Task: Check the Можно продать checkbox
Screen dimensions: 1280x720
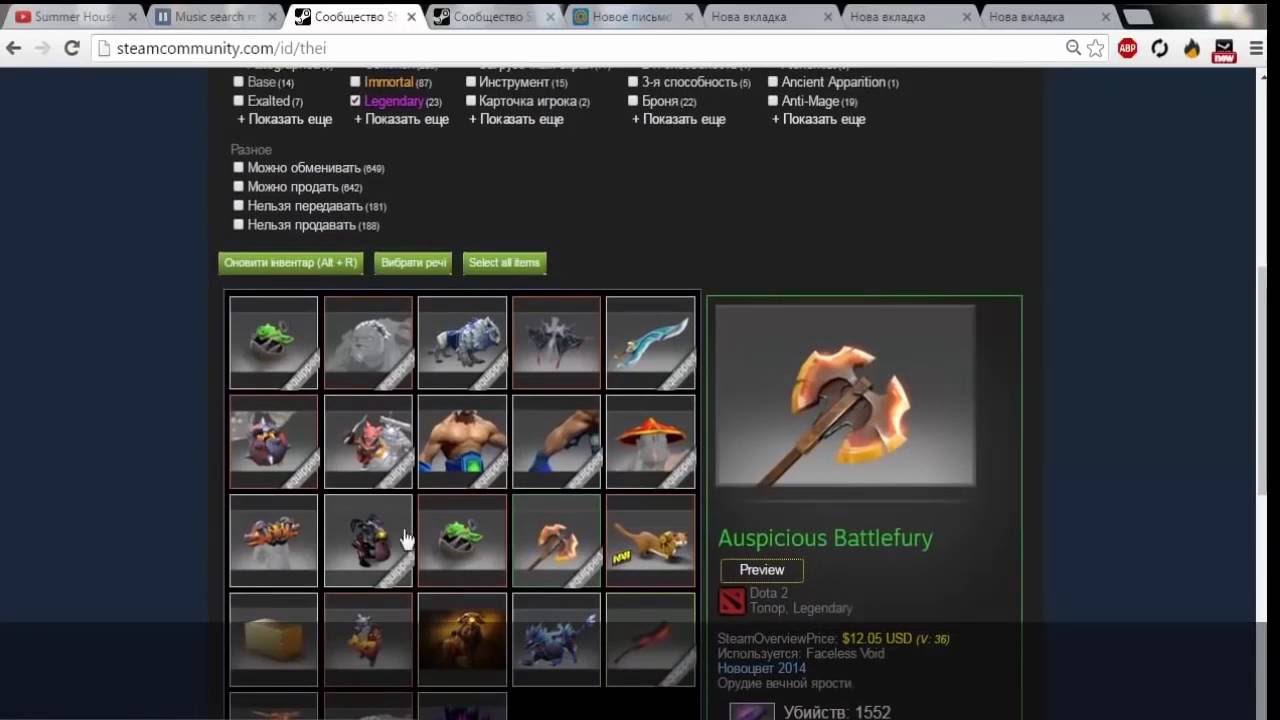Action: pyautogui.click(x=238, y=187)
